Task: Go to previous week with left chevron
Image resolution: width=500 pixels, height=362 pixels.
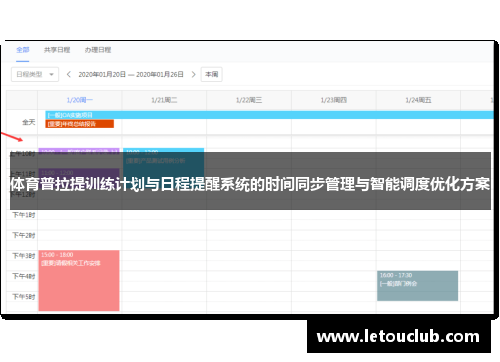Action: click(69, 74)
